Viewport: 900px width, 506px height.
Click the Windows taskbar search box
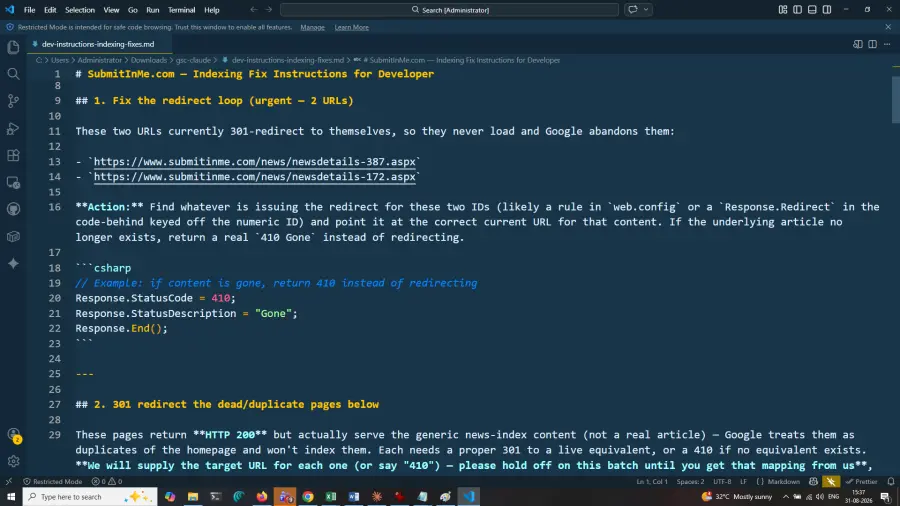pyautogui.click(x=90, y=497)
